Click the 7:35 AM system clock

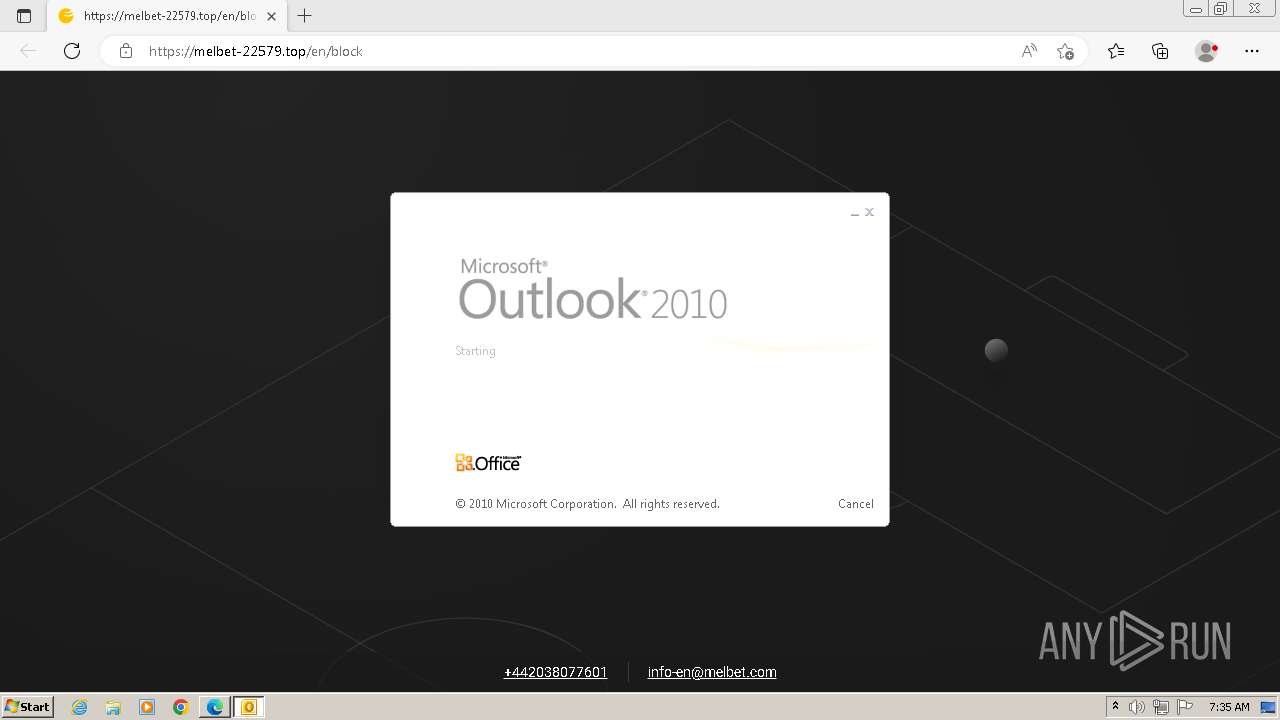pyautogui.click(x=1229, y=707)
